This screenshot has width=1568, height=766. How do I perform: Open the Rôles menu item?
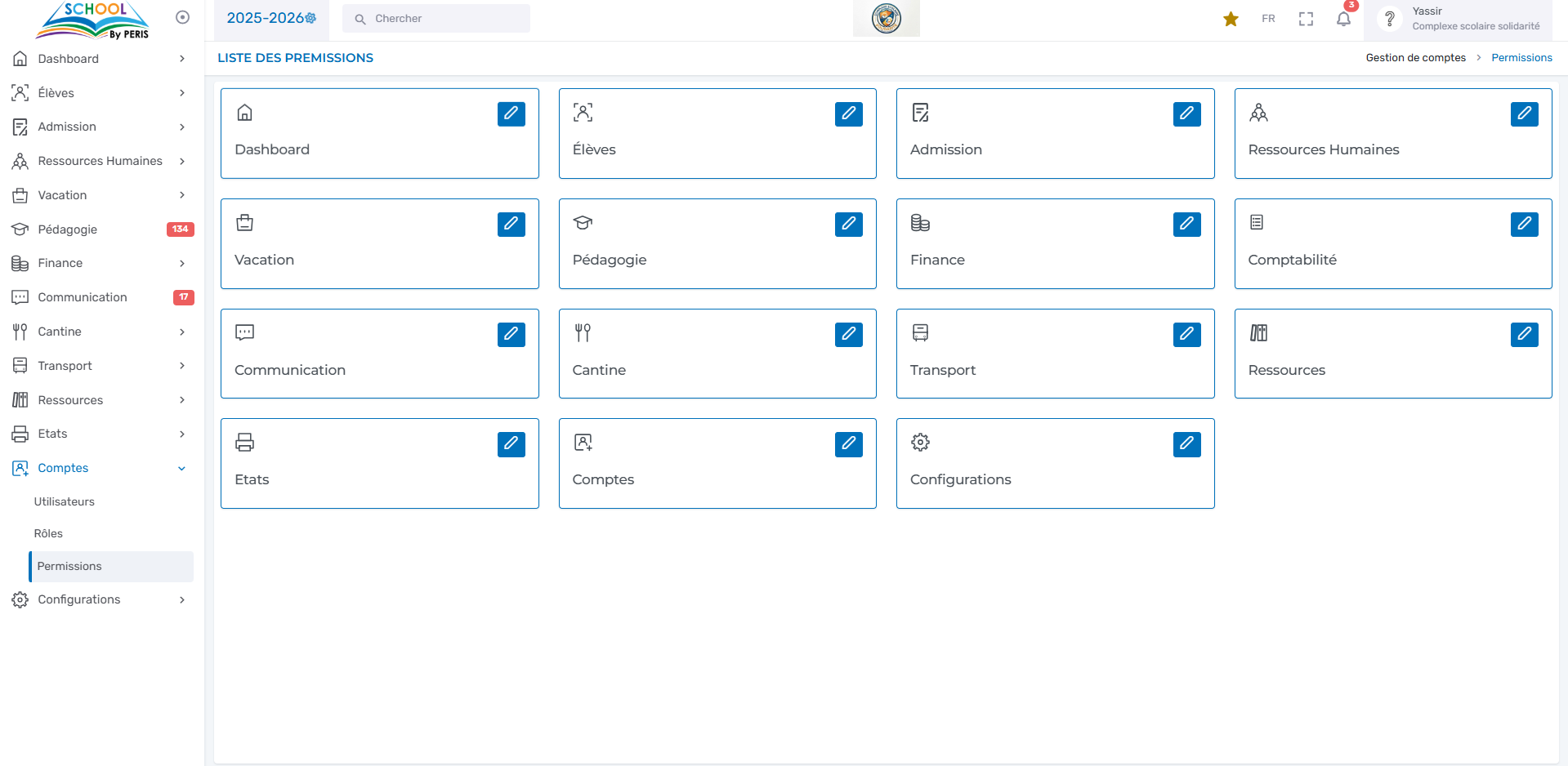click(48, 533)
